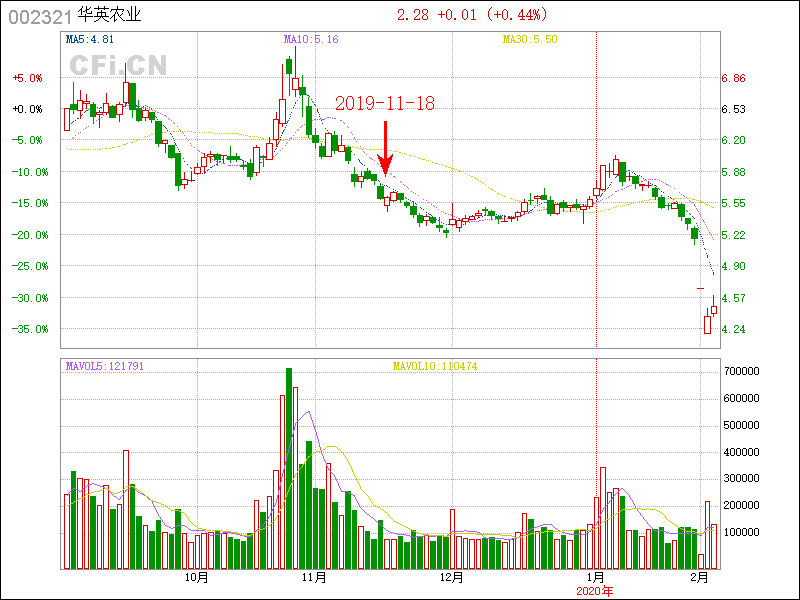Click the 700000 volume axis label
Viewport: 800px width, 600px height.
pos(743,371)
